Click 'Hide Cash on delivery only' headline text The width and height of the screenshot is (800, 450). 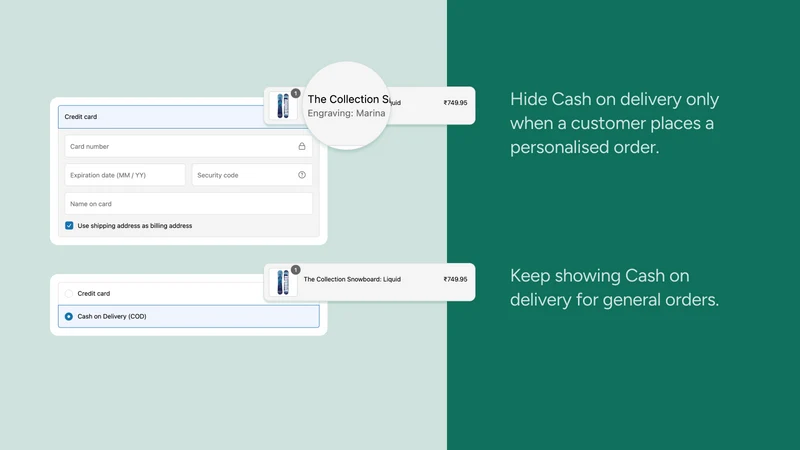pos(614,99)
